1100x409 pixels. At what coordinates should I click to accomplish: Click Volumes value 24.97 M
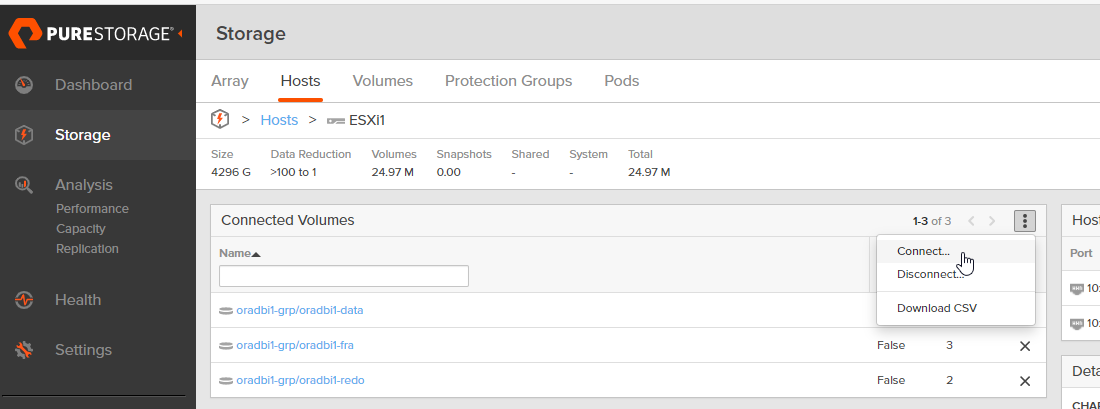[392, 172]
